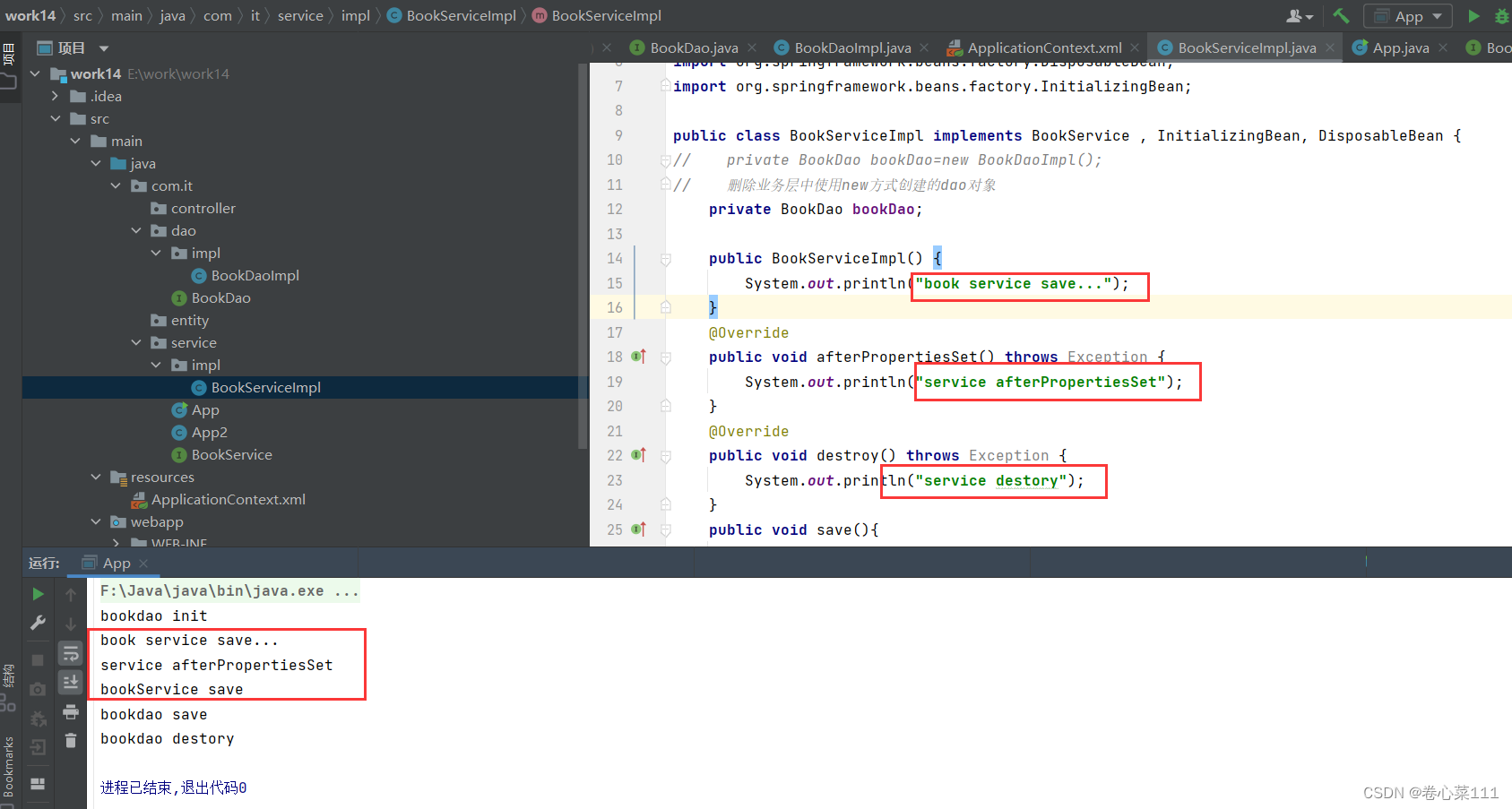Image resolution: width=1512 pixels, height=809 pixels.
Task: Toggle scroll to end in console
Action: click(x=71, y=683)
